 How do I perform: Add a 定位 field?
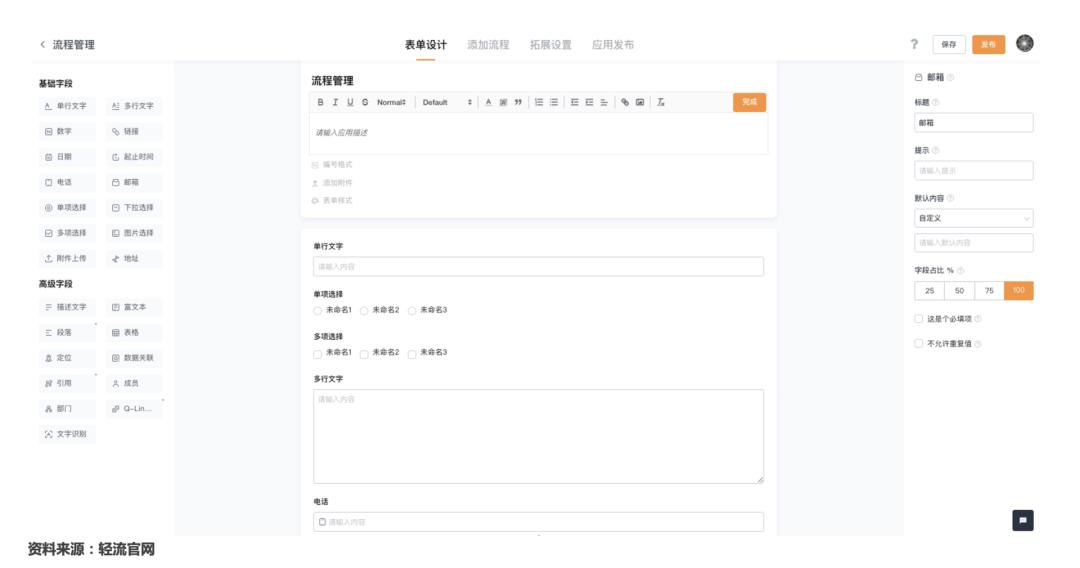[x=67, y=358]
